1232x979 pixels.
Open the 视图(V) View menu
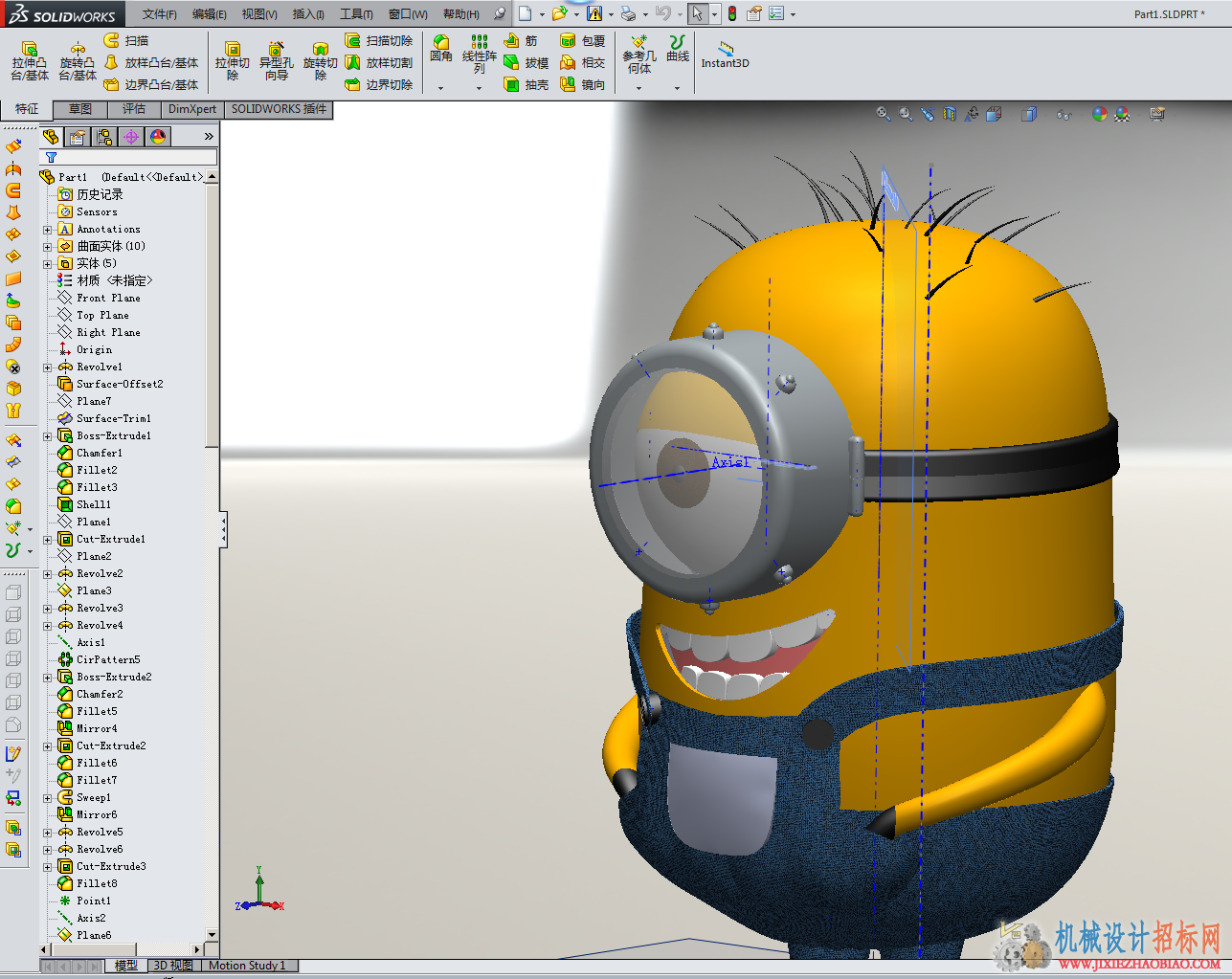click(259, 14)
